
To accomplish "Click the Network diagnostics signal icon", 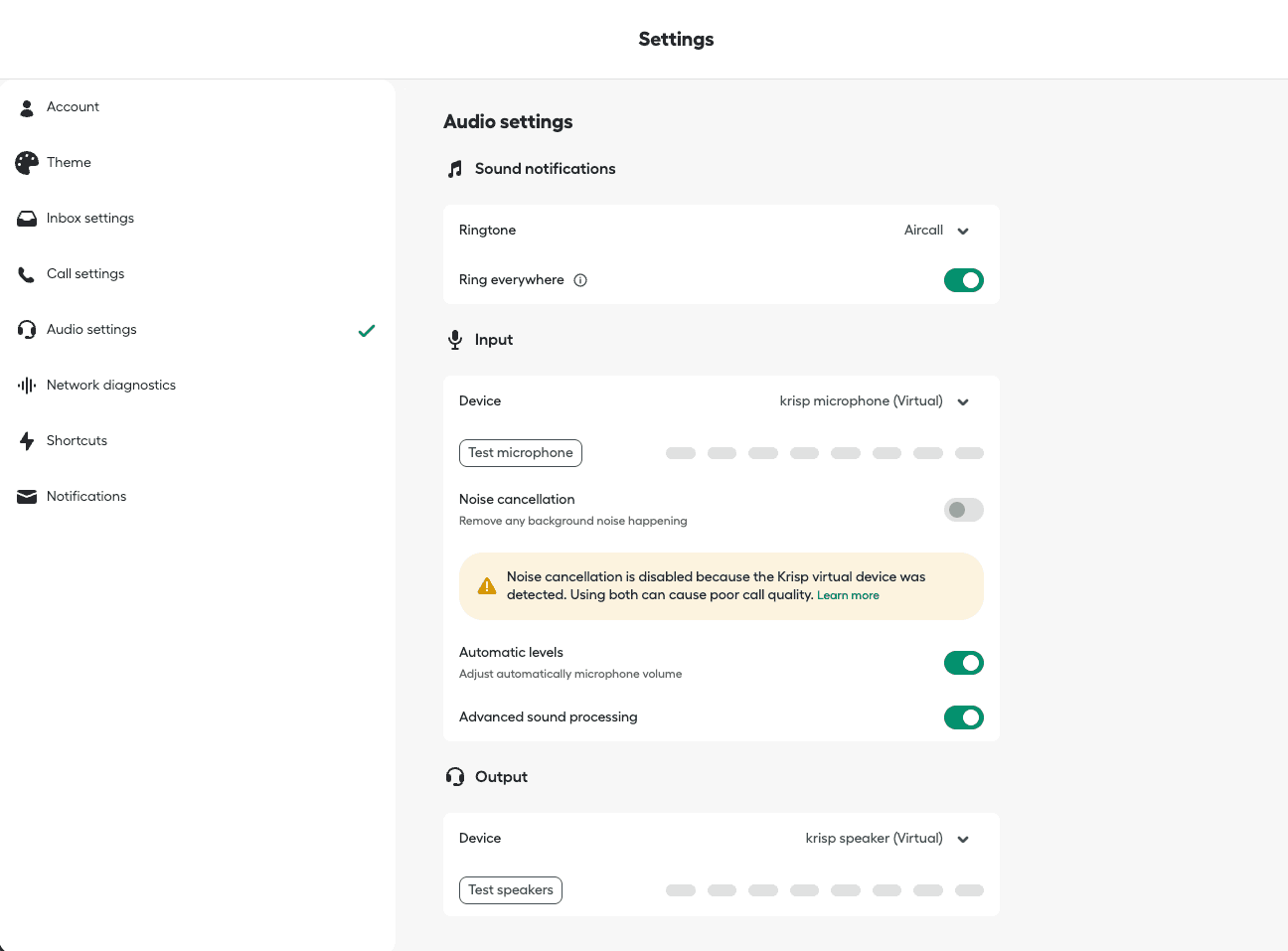I will click(x=27, y=385).
